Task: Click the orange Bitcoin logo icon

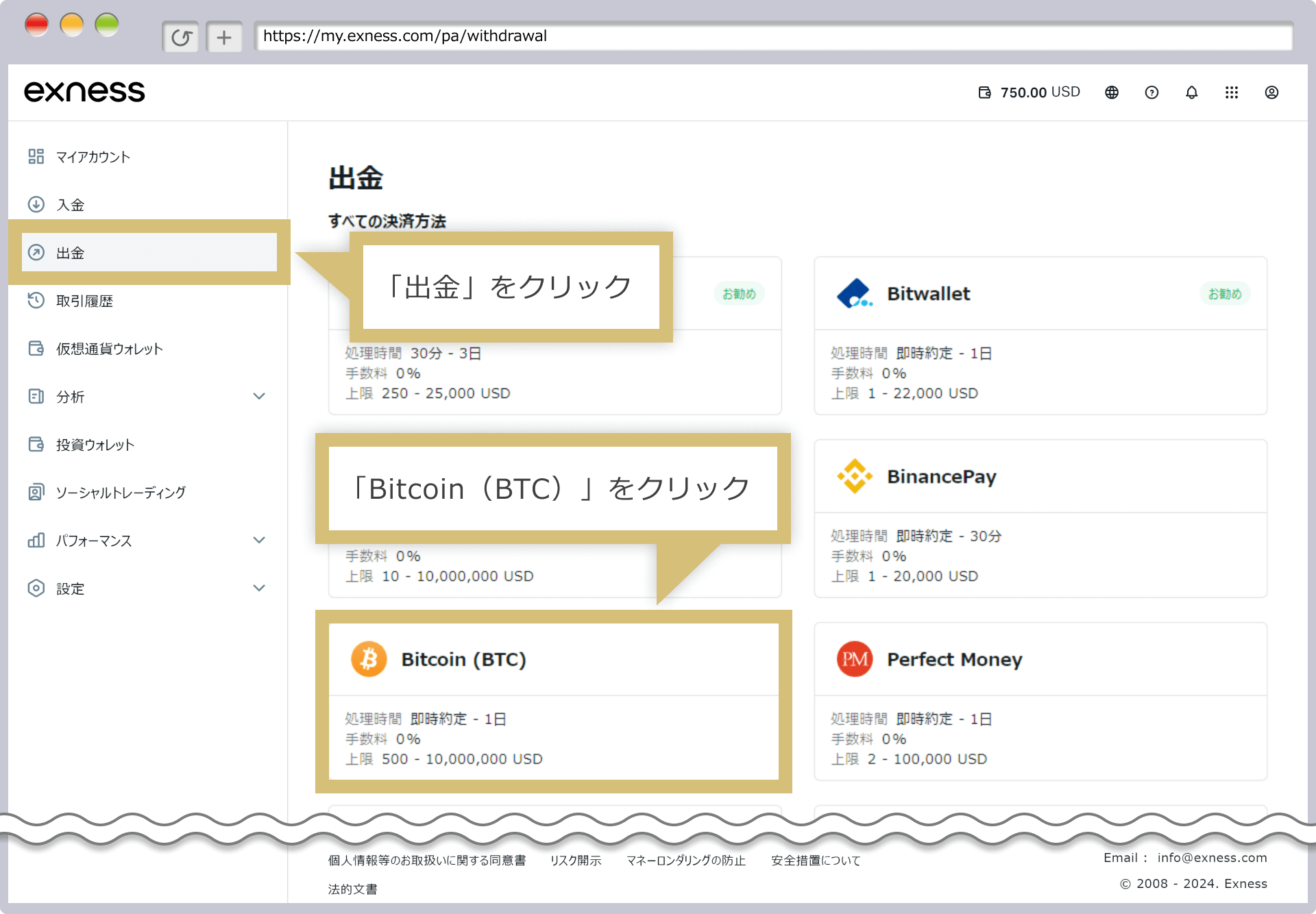Action: (x=369, y=659)
